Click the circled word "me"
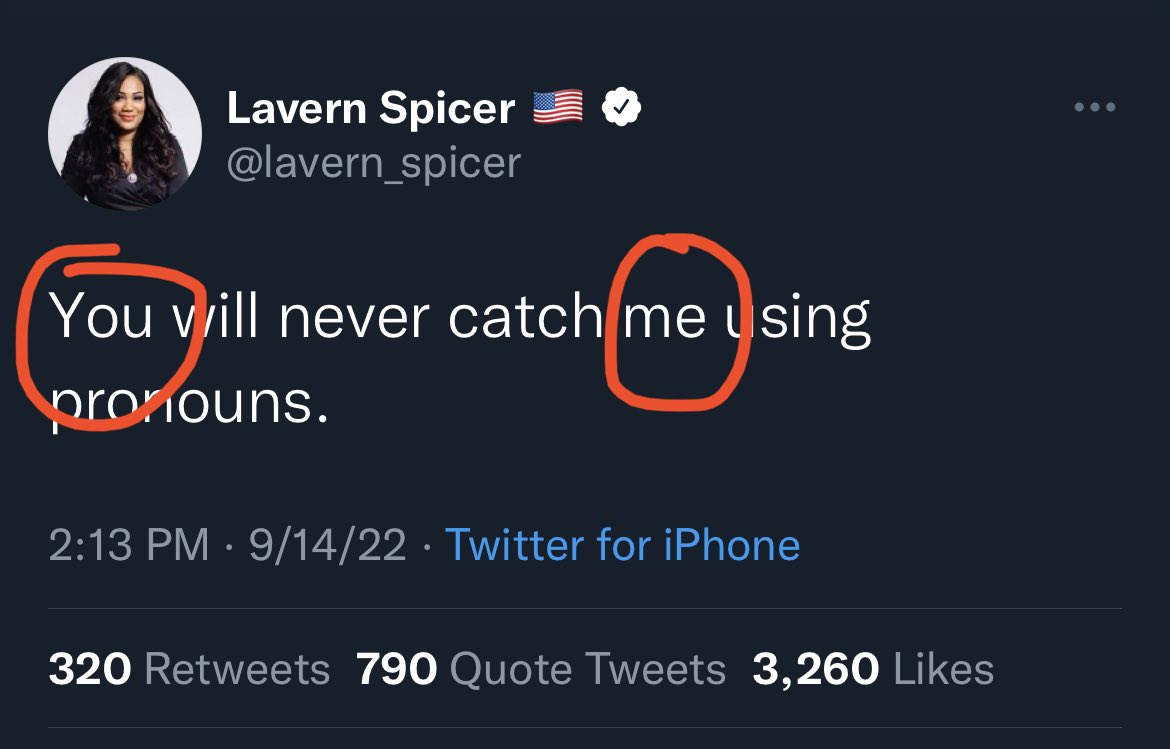The width and height of the screenshot is (1170, 749). point(665,317)
